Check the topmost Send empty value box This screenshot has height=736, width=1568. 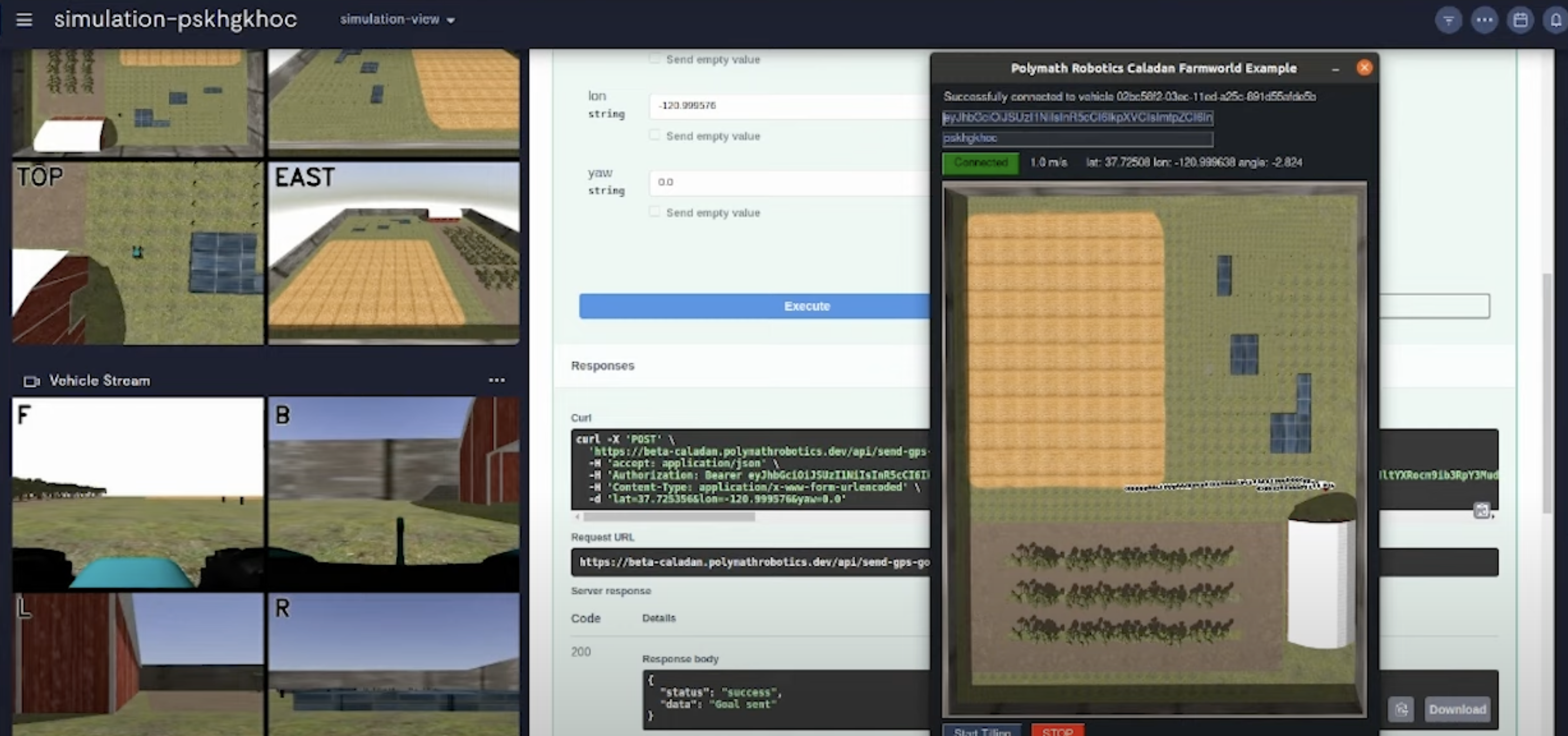pyautogui.click(x=654, y=59)
